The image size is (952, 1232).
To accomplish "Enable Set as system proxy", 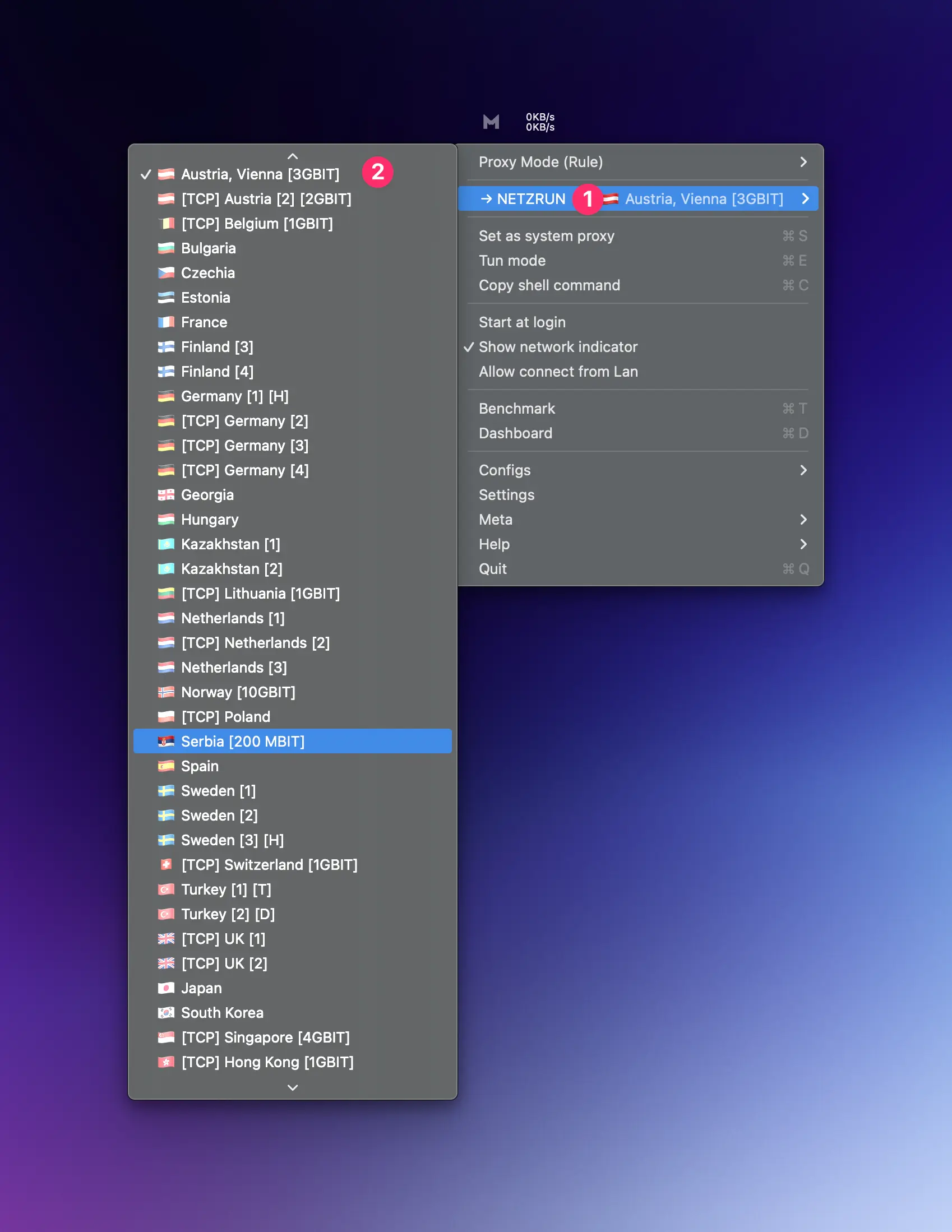I will coord(546,236).
